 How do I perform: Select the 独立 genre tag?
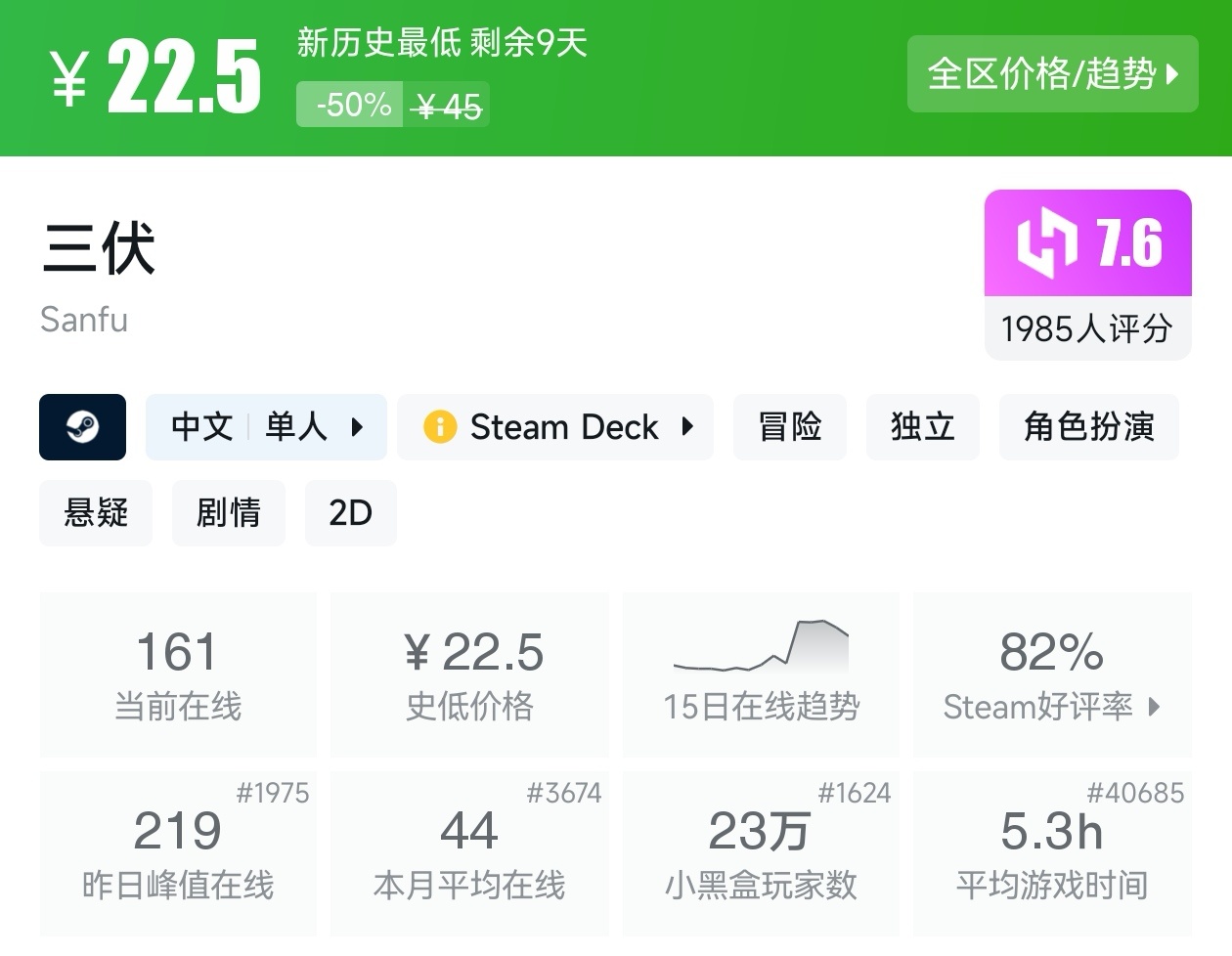(x=922, y=427)
